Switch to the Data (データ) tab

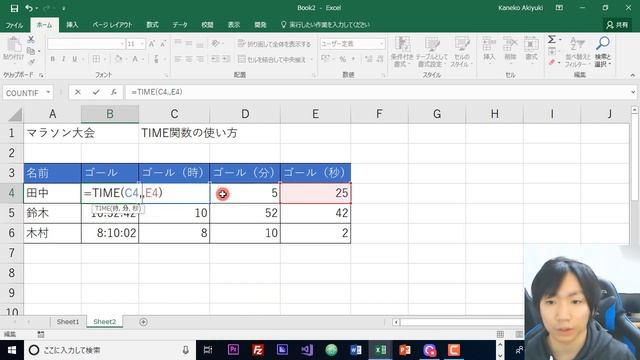pos(180,25)
